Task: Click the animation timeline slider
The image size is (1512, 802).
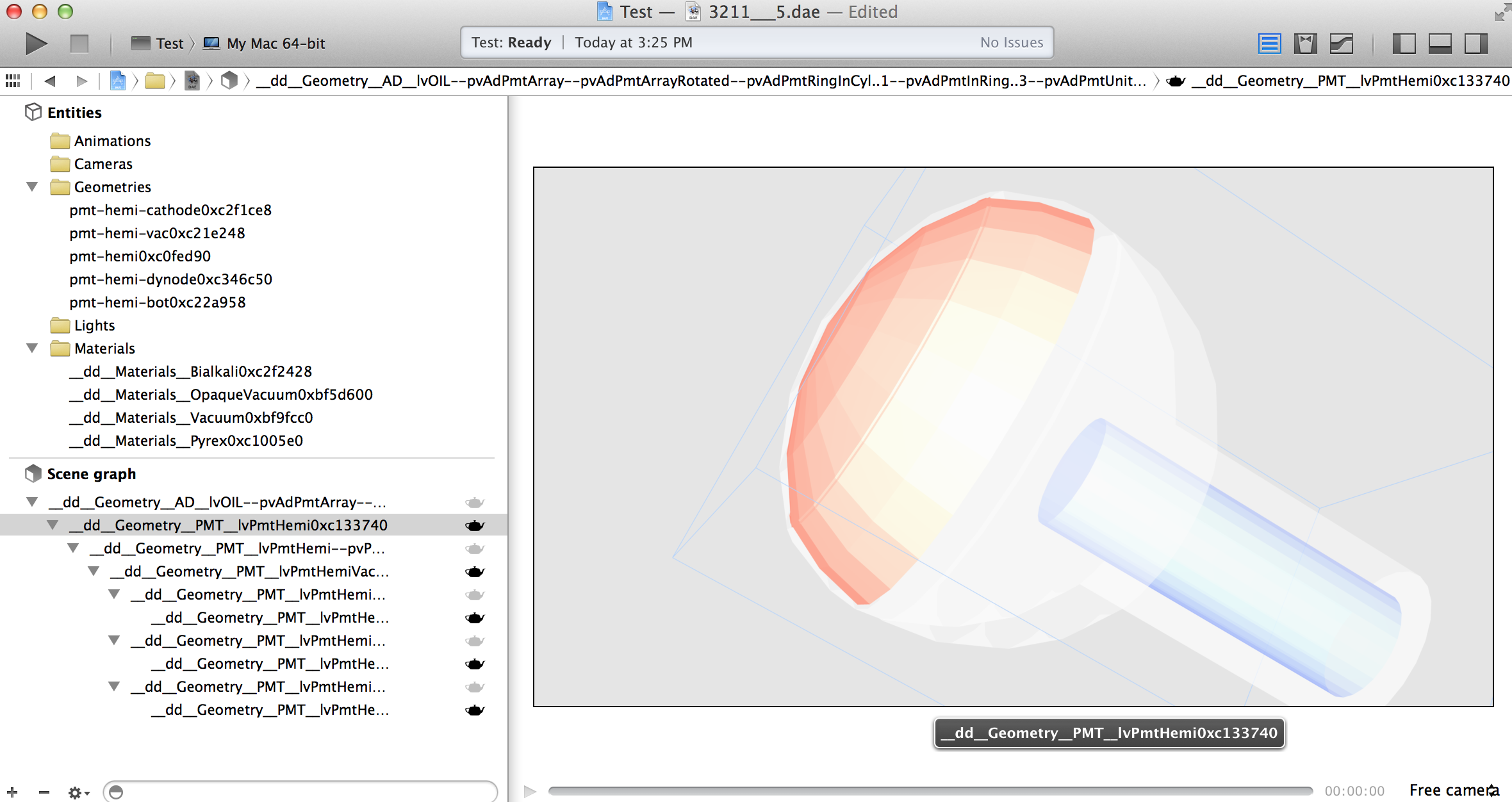Action: 930,791
